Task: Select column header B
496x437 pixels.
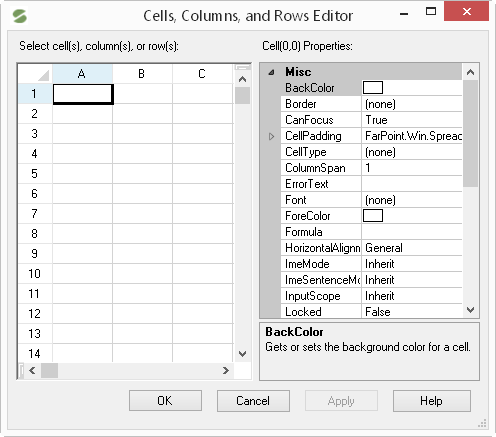Action: [142, 74]
